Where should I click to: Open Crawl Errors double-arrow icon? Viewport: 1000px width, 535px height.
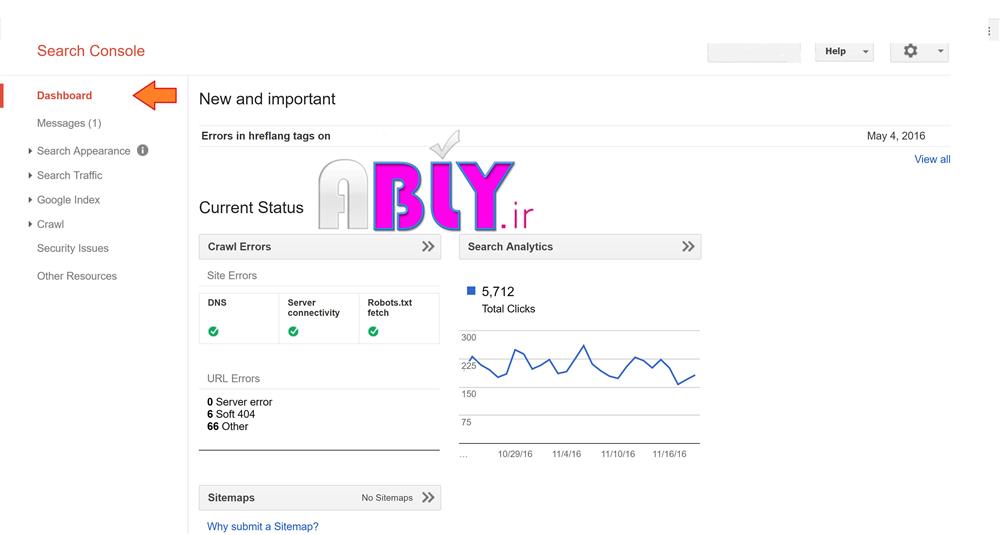click(x=428, y=247)
